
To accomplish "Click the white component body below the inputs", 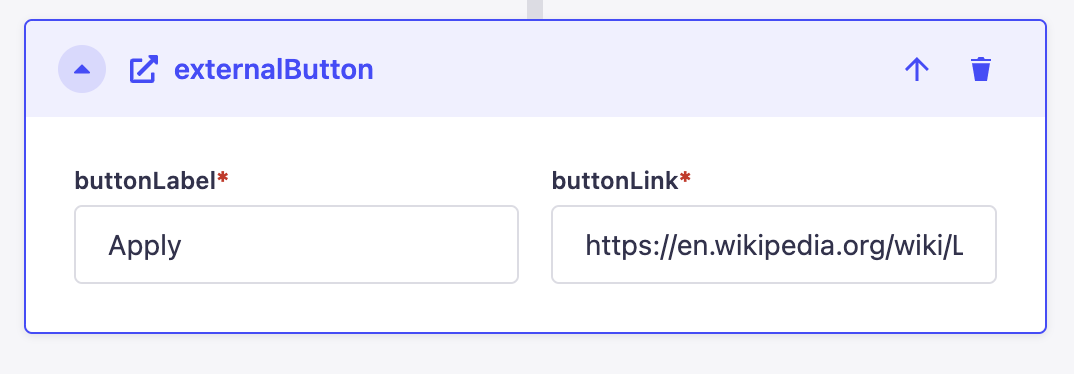I will (x=536, y=307).
